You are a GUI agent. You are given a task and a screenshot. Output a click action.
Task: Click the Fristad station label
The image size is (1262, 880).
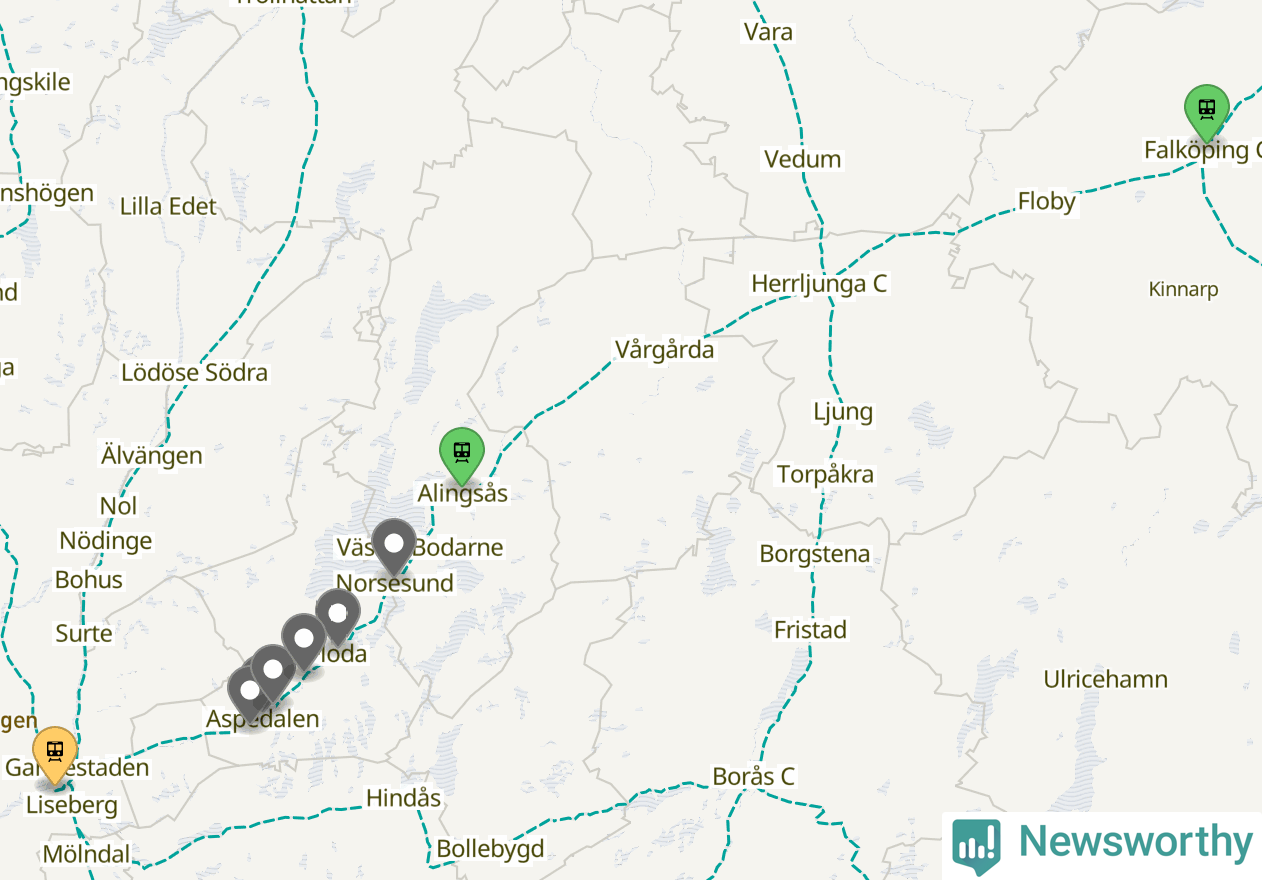[x=810, y=630]
